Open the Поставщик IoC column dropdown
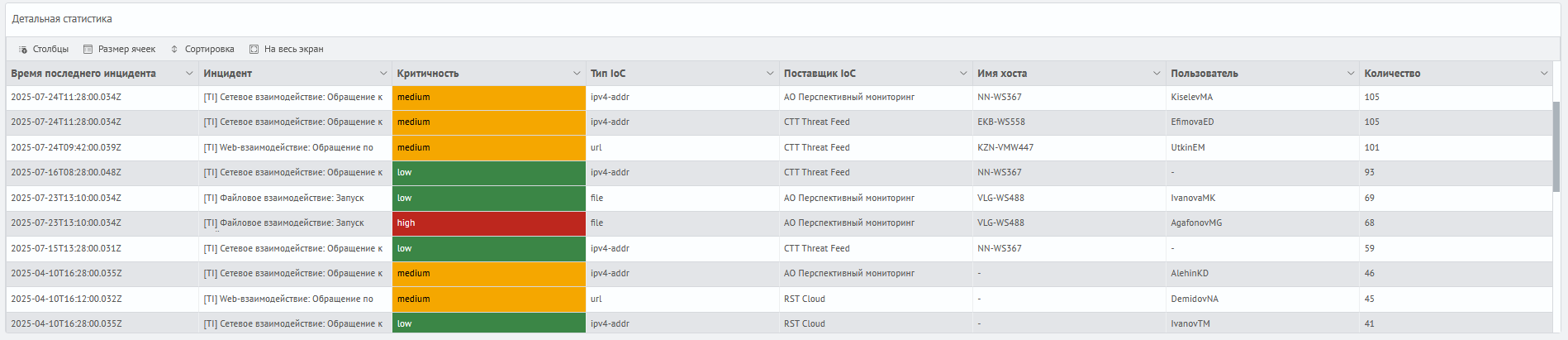The width and height of the screenshot is (1568, 340). coord(963,74)
